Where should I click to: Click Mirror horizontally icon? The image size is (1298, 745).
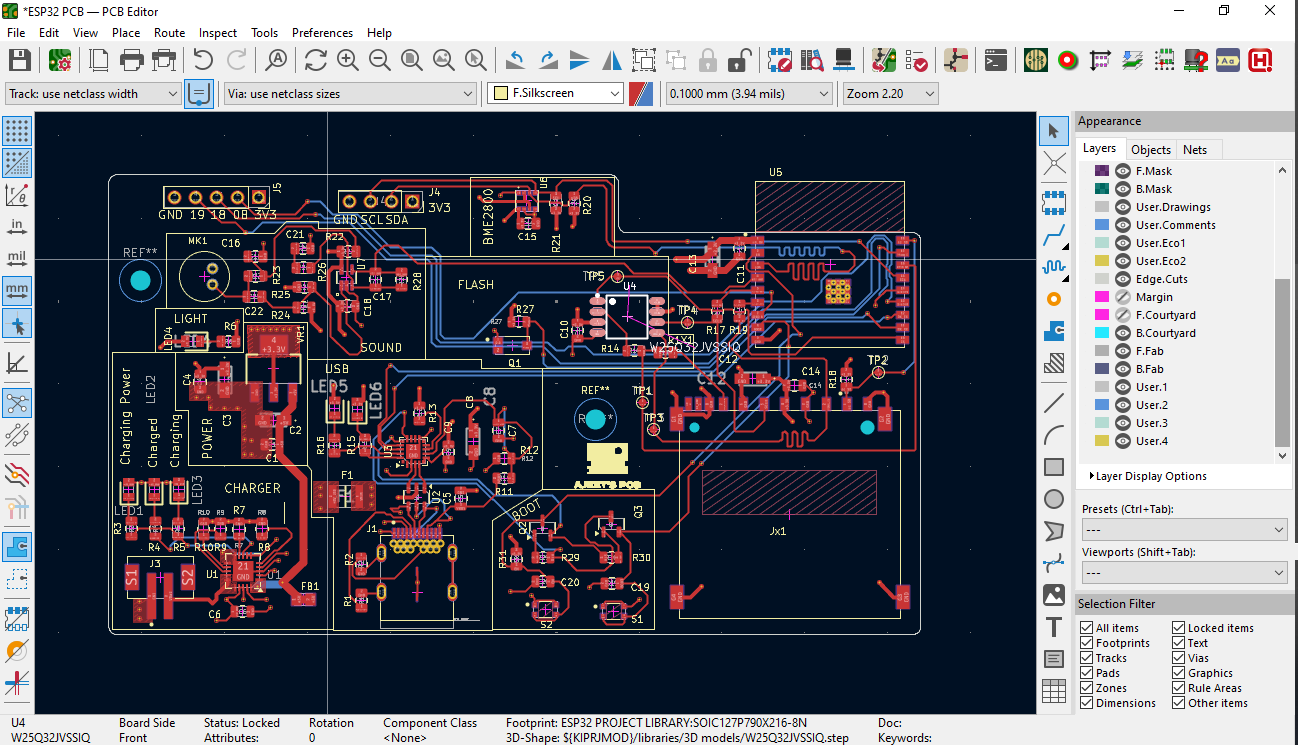coord(612,60)
